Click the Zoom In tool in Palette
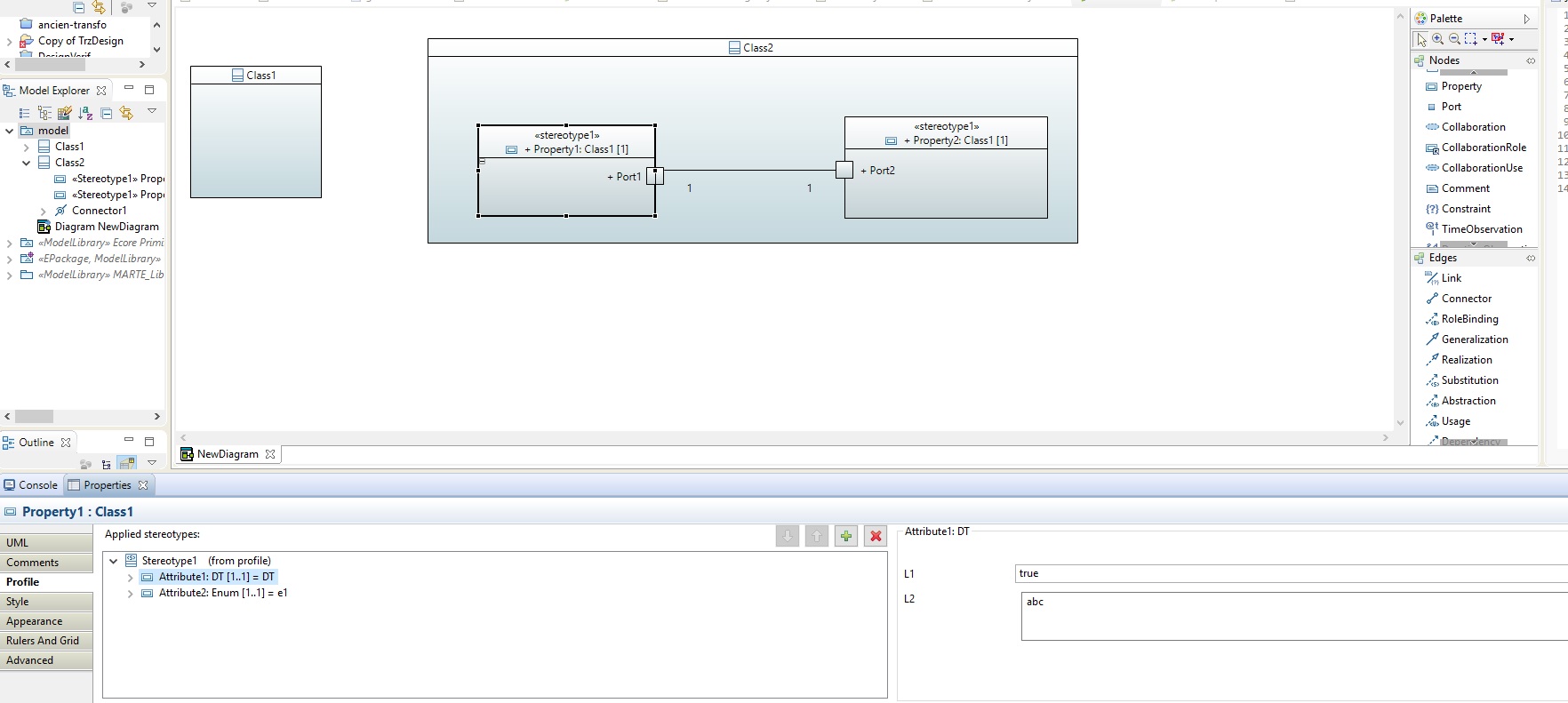This screenshot has height=703, width=1568. (1437, 39)
